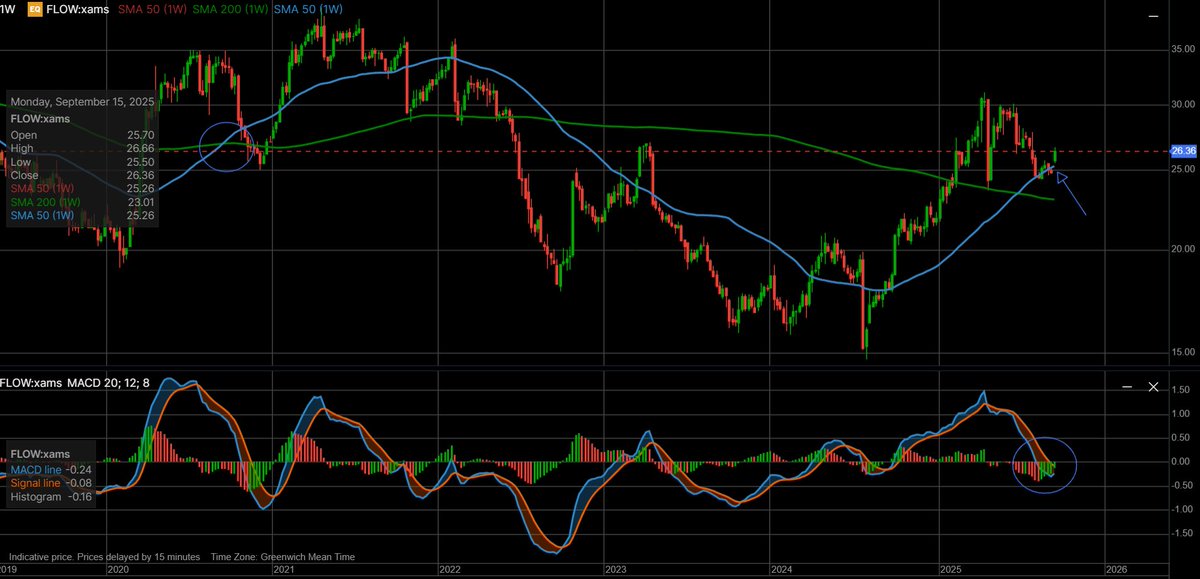Click the Histogram -0.16 legend entry
The height and width of the screenshot is (579, 1200).
[51, 497]
